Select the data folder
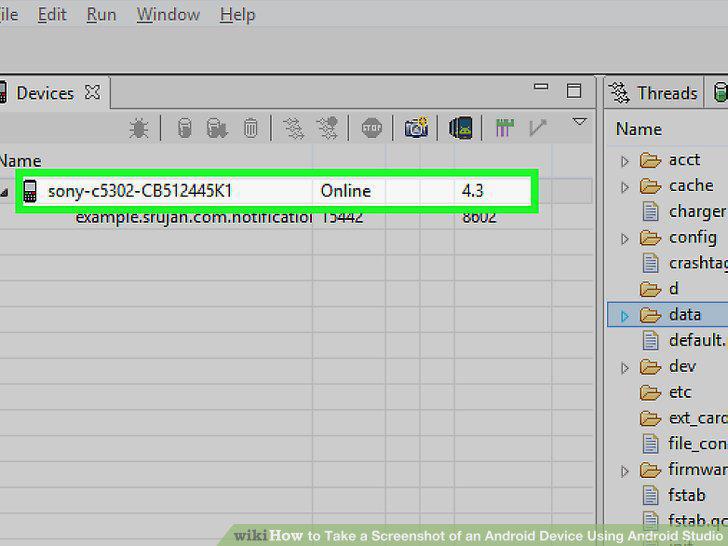The image size is (728, 546). coord(684,315)
